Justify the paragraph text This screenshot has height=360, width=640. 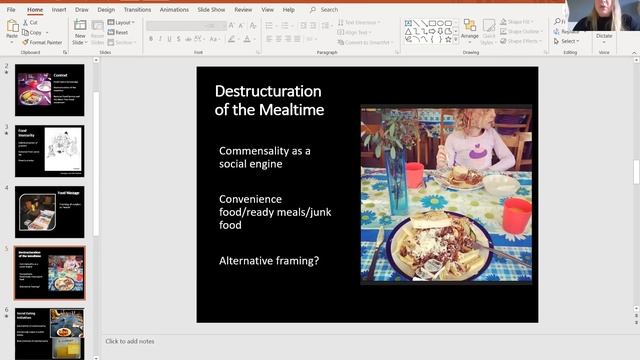297,39
